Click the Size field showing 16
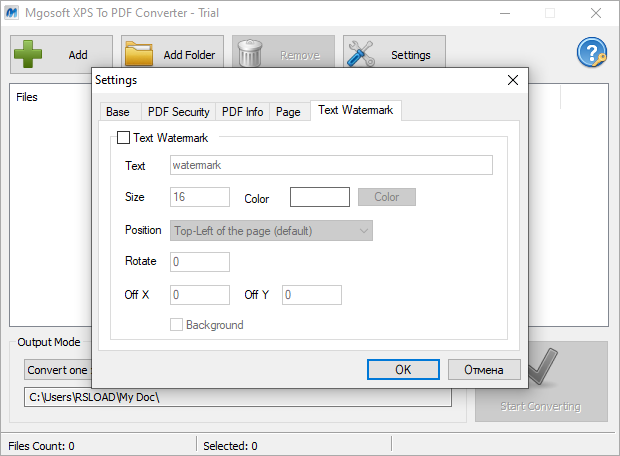The image size is (620, 456). click(x=200, y=197)
